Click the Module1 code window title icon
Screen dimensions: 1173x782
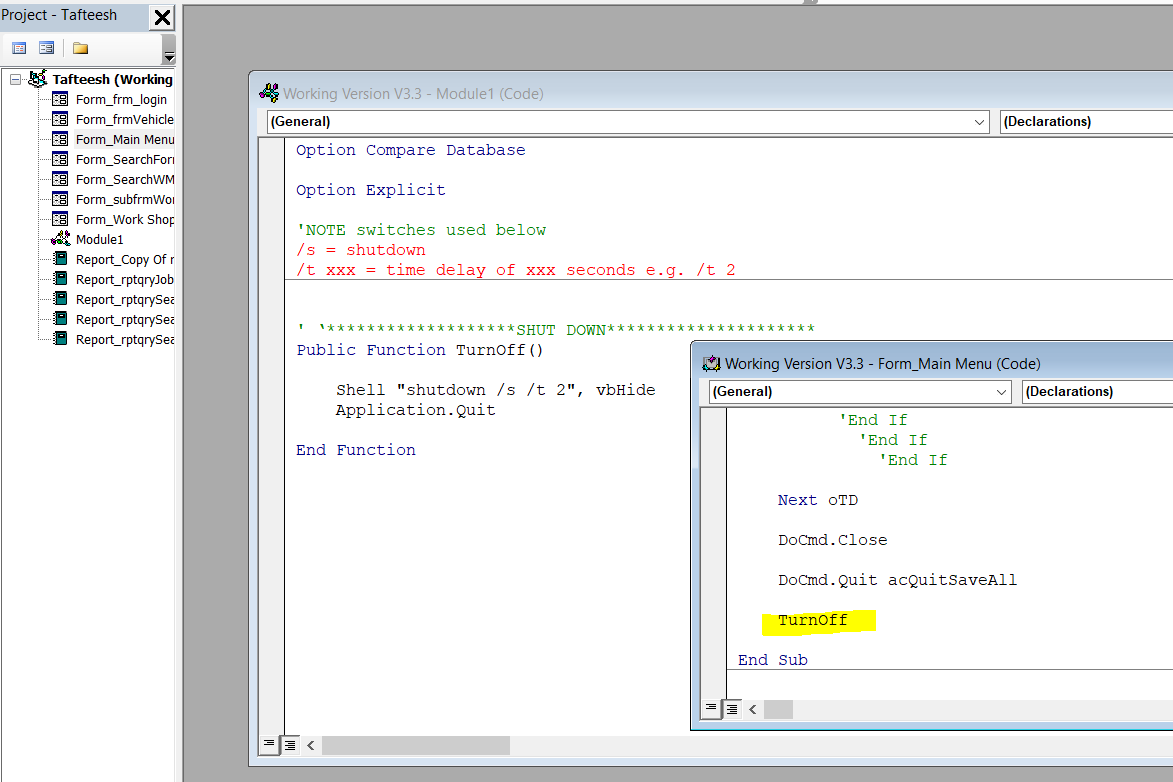[269, 93]
